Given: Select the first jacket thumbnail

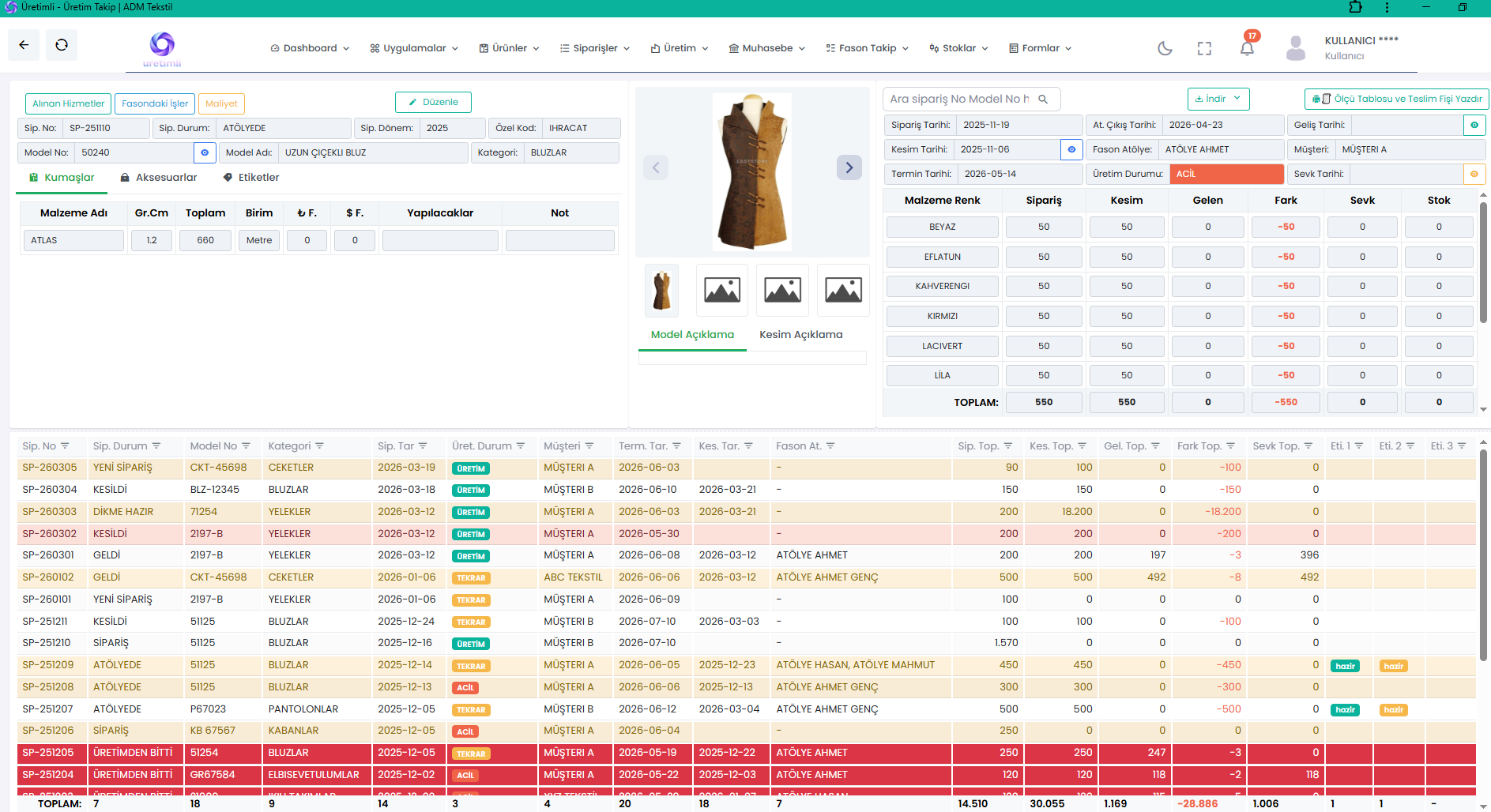Looking at the screenshot, I should click(661, 290).
